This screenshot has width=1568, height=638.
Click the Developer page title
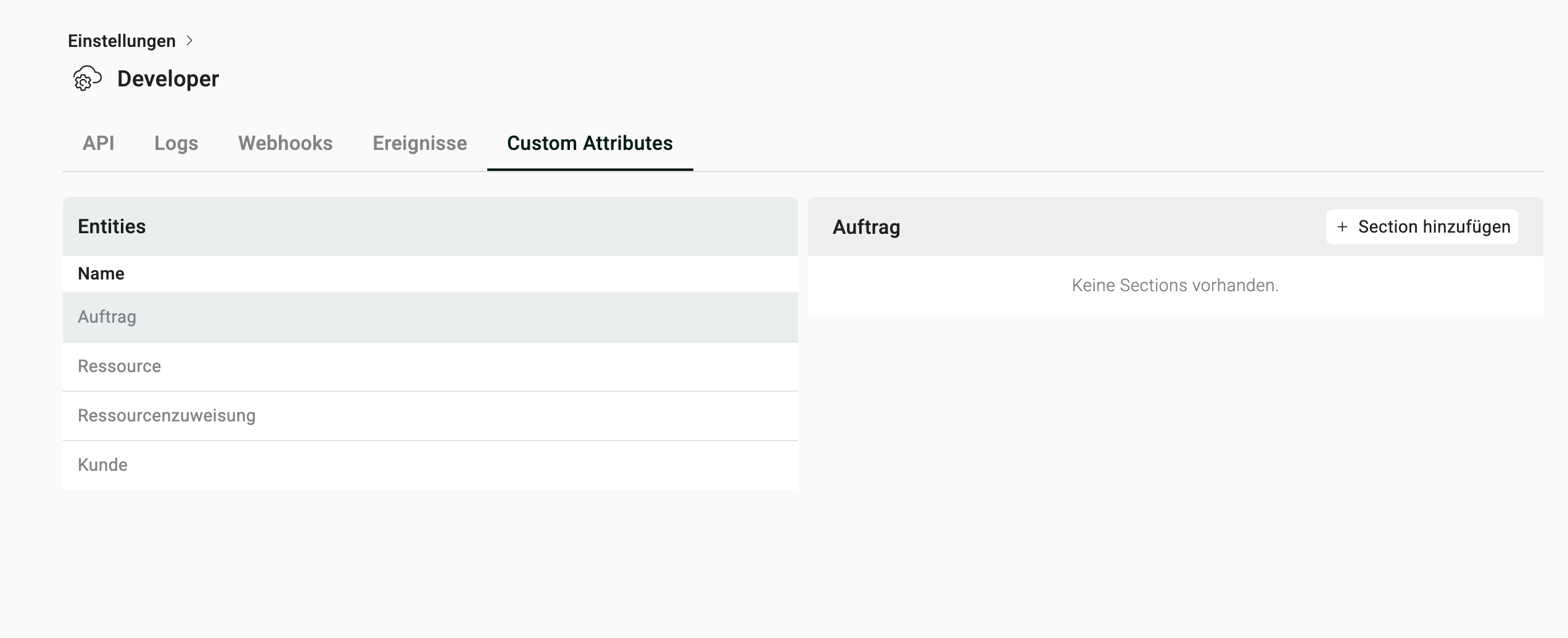point(168,79)
